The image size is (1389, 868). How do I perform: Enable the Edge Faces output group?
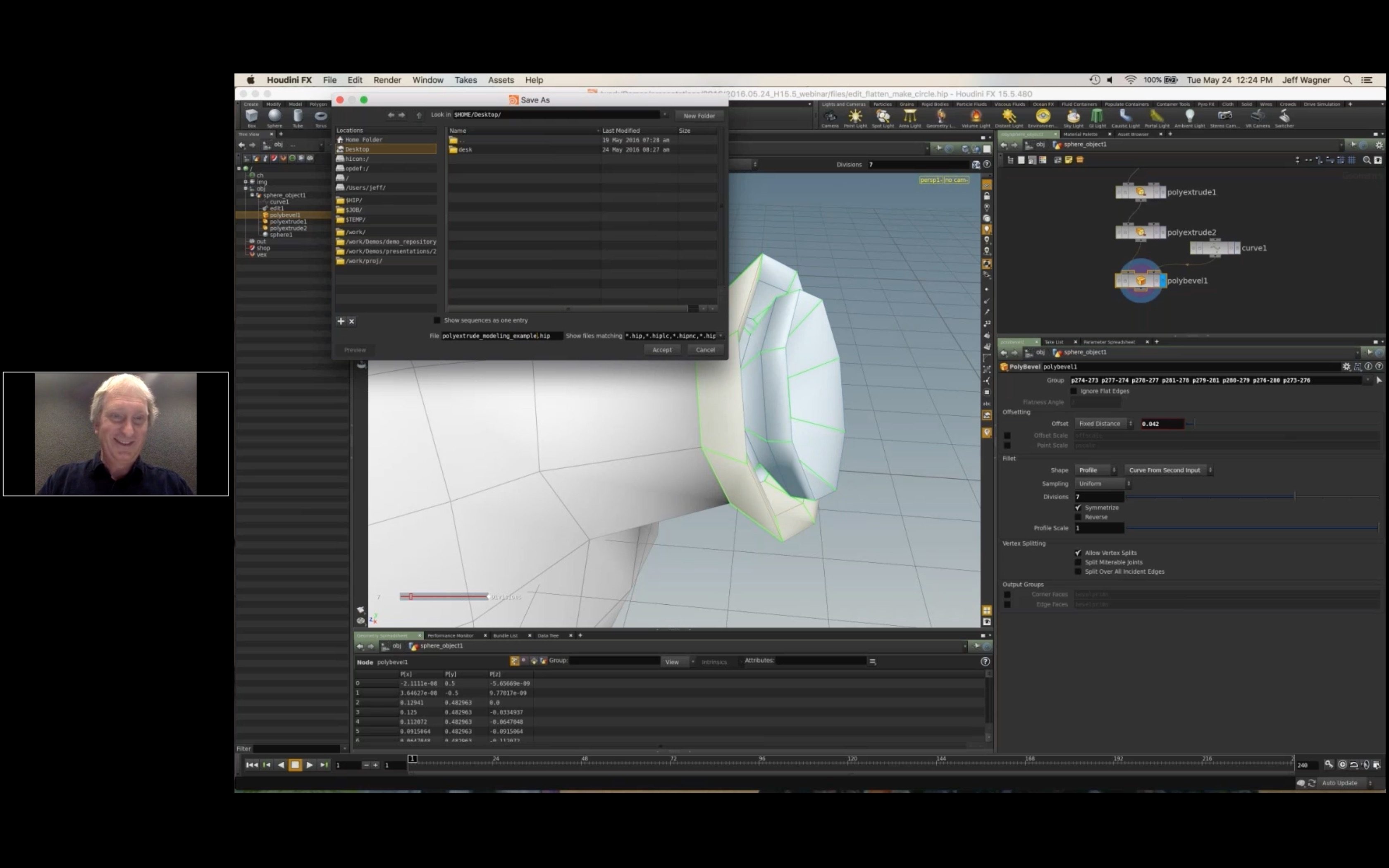point(1007,604)
